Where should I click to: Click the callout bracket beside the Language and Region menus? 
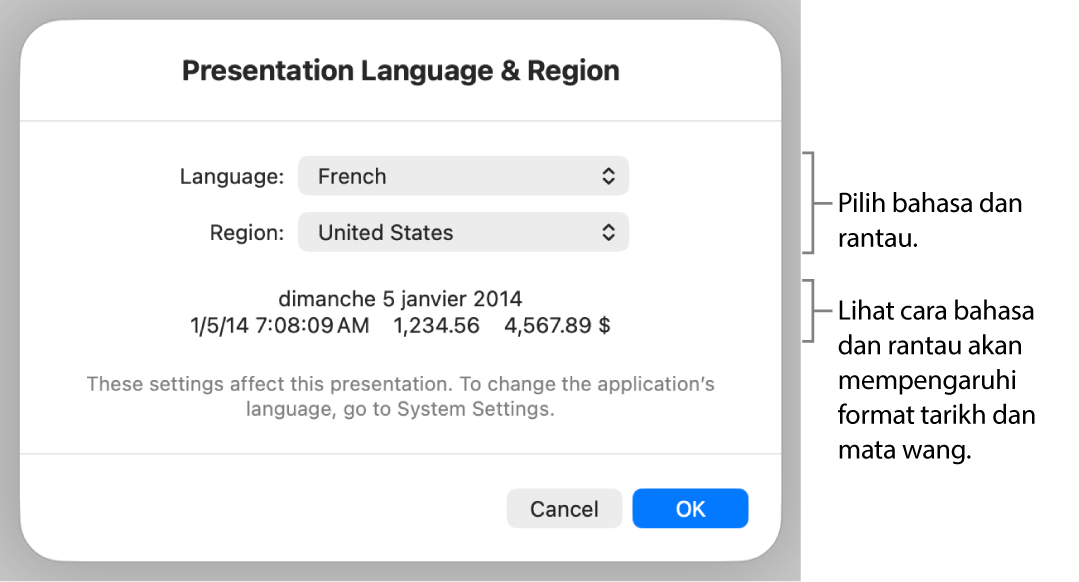[x=817, y=203]
